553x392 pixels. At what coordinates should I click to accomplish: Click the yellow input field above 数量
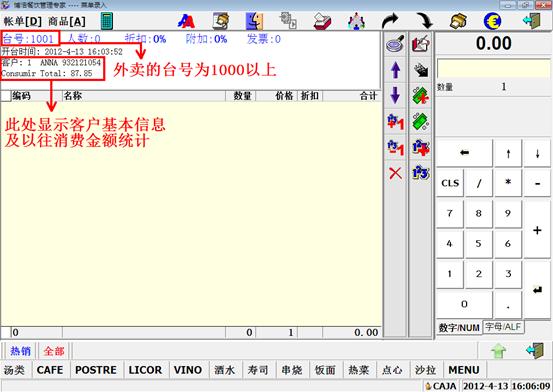pos(493,68)
